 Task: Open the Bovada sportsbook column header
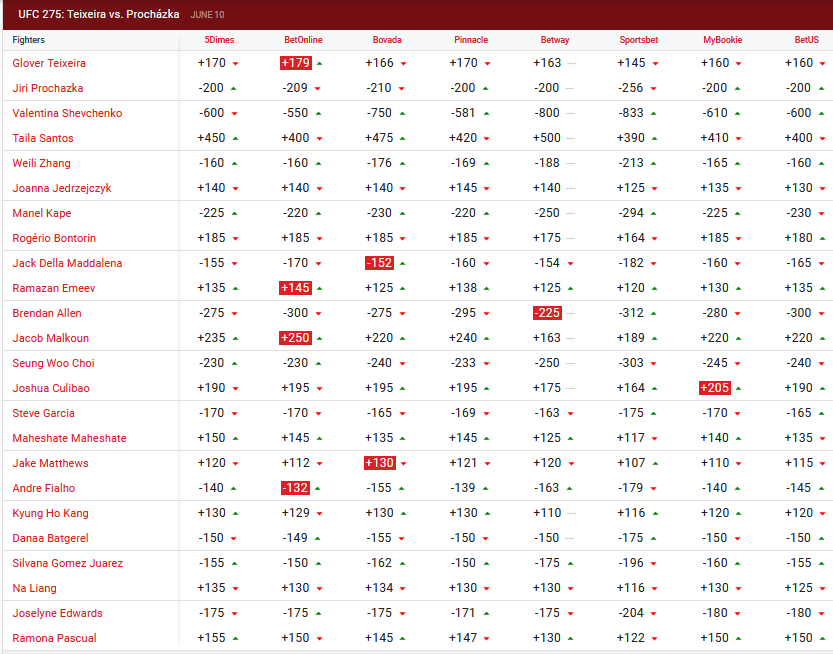pyautogui.click(x=387, y=40)
